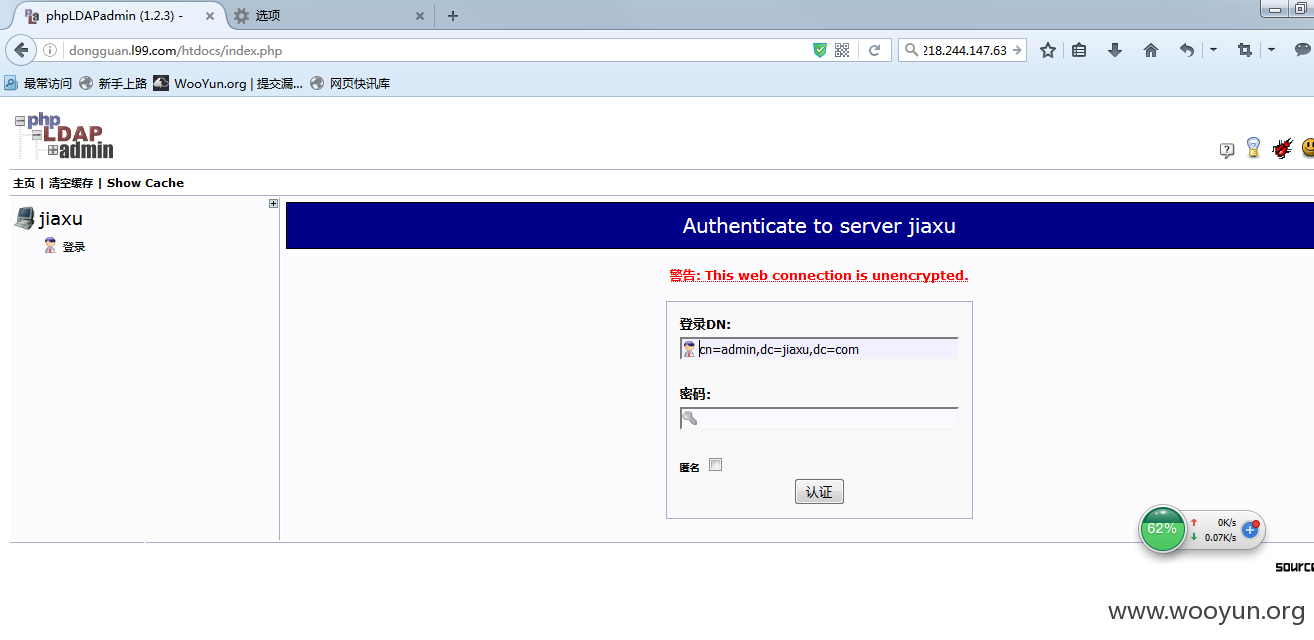Close the 选项 tab
This screenshot has width=1314, height=640.
pos(420,16)
